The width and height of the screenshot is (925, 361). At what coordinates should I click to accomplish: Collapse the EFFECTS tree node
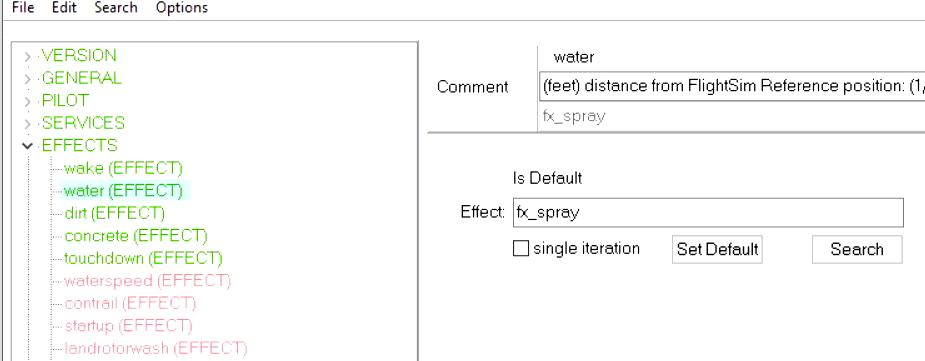[27, 146]
